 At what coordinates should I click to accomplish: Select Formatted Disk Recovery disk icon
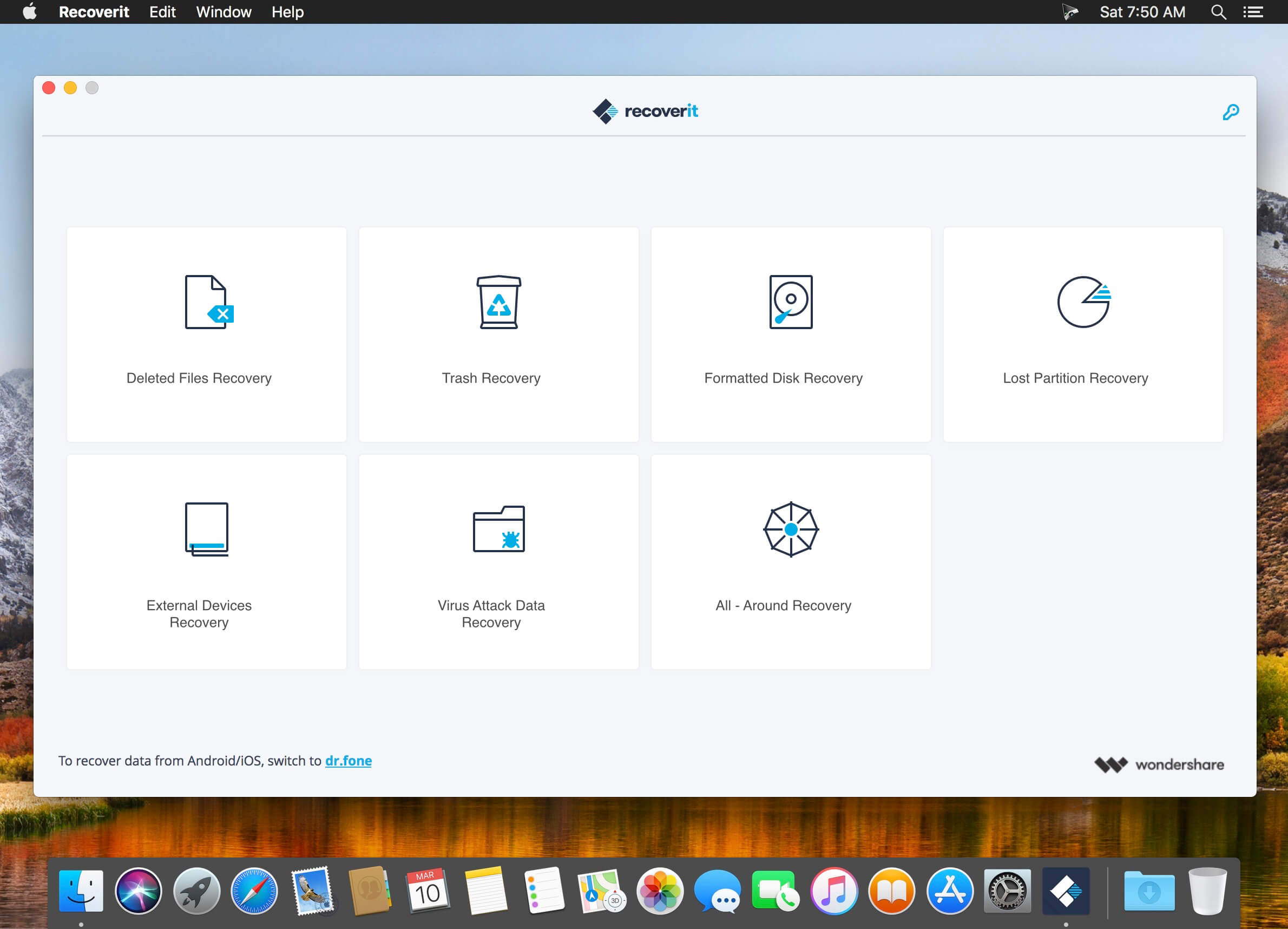(x=791, y=302)
